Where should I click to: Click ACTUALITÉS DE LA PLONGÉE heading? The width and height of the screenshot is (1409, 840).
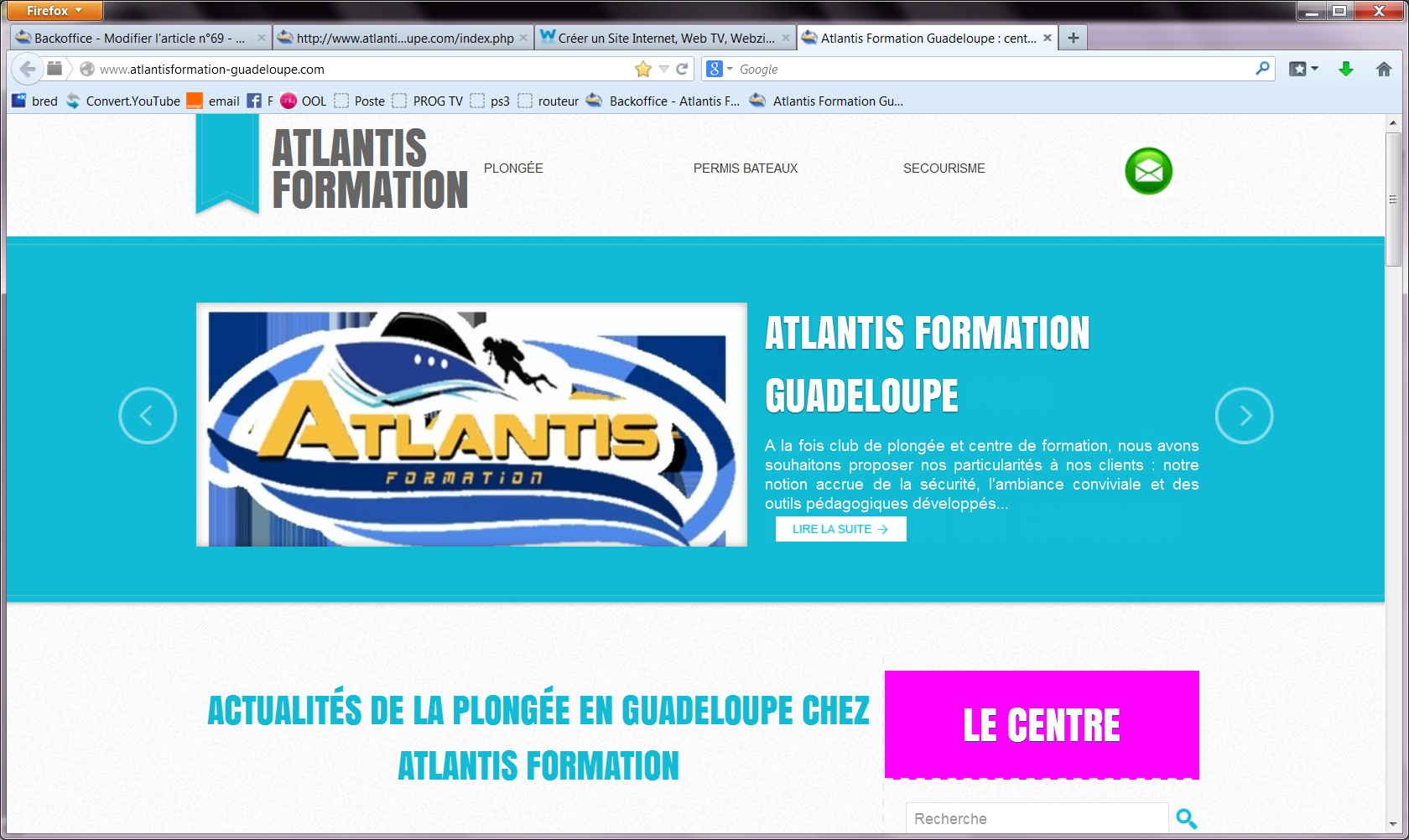click(538, 738)
